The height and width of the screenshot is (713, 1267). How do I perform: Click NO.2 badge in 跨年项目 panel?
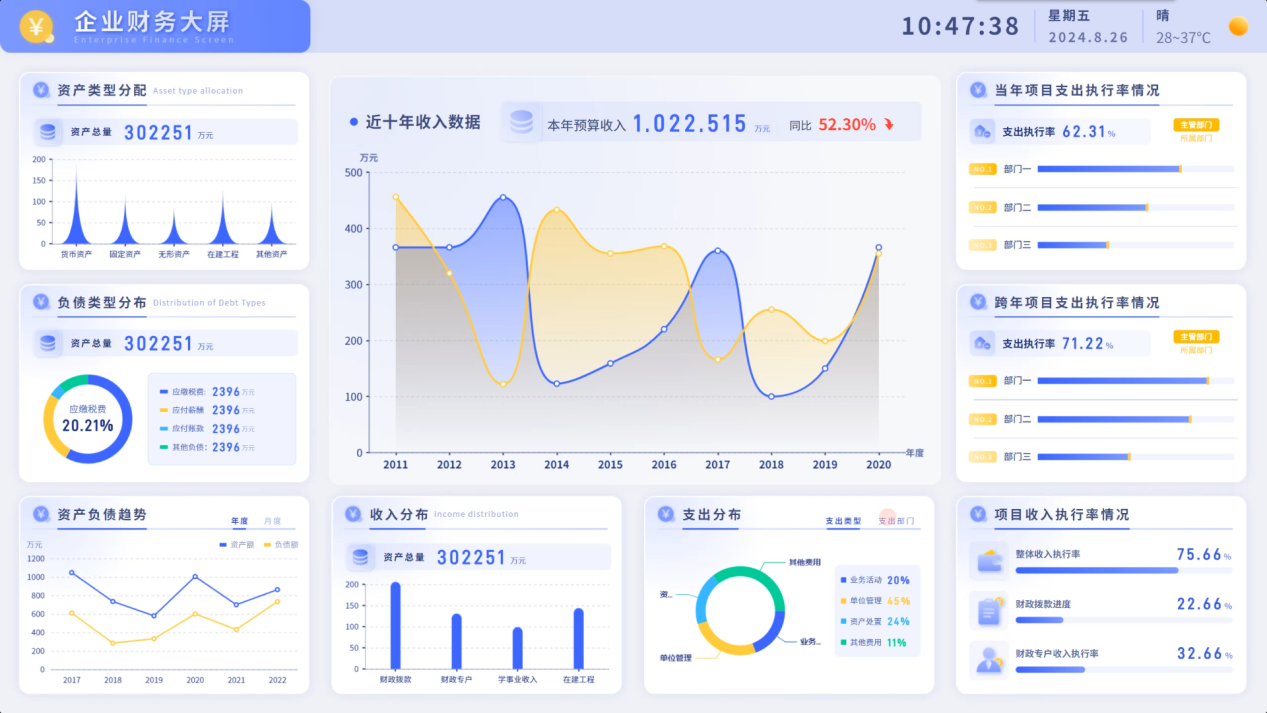(983, 419)
